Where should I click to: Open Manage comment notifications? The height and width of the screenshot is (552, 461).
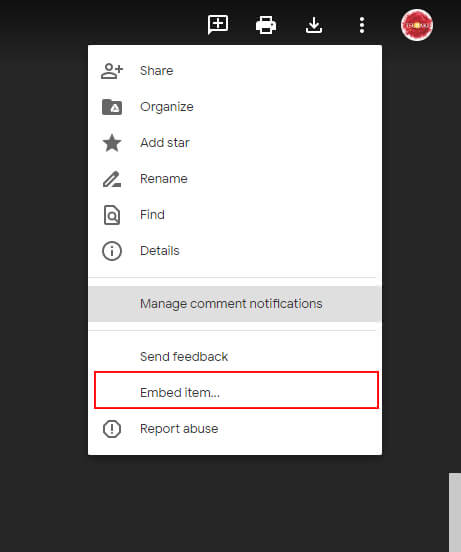pyautogui.click(x=235, y=304)
